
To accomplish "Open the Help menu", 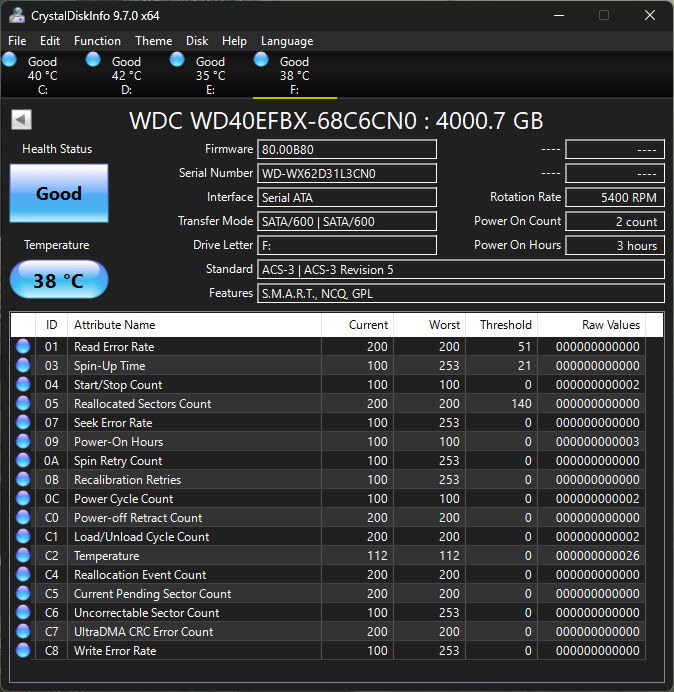I will pos(234,41).
